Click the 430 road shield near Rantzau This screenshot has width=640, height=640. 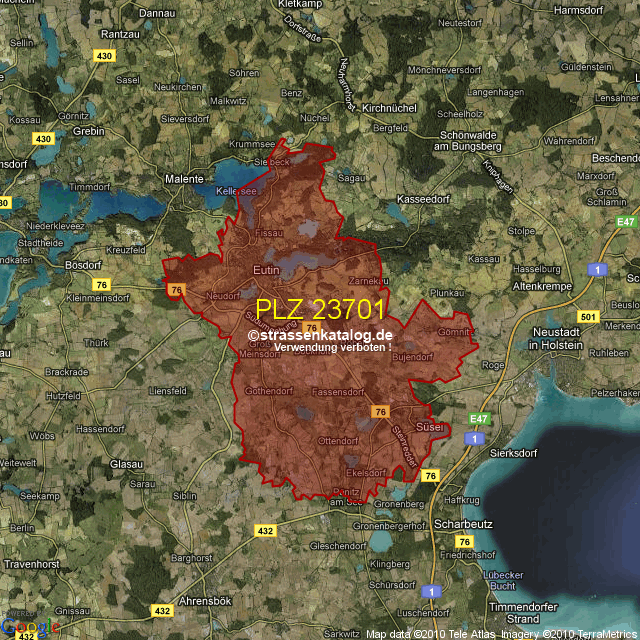[104, 56]
